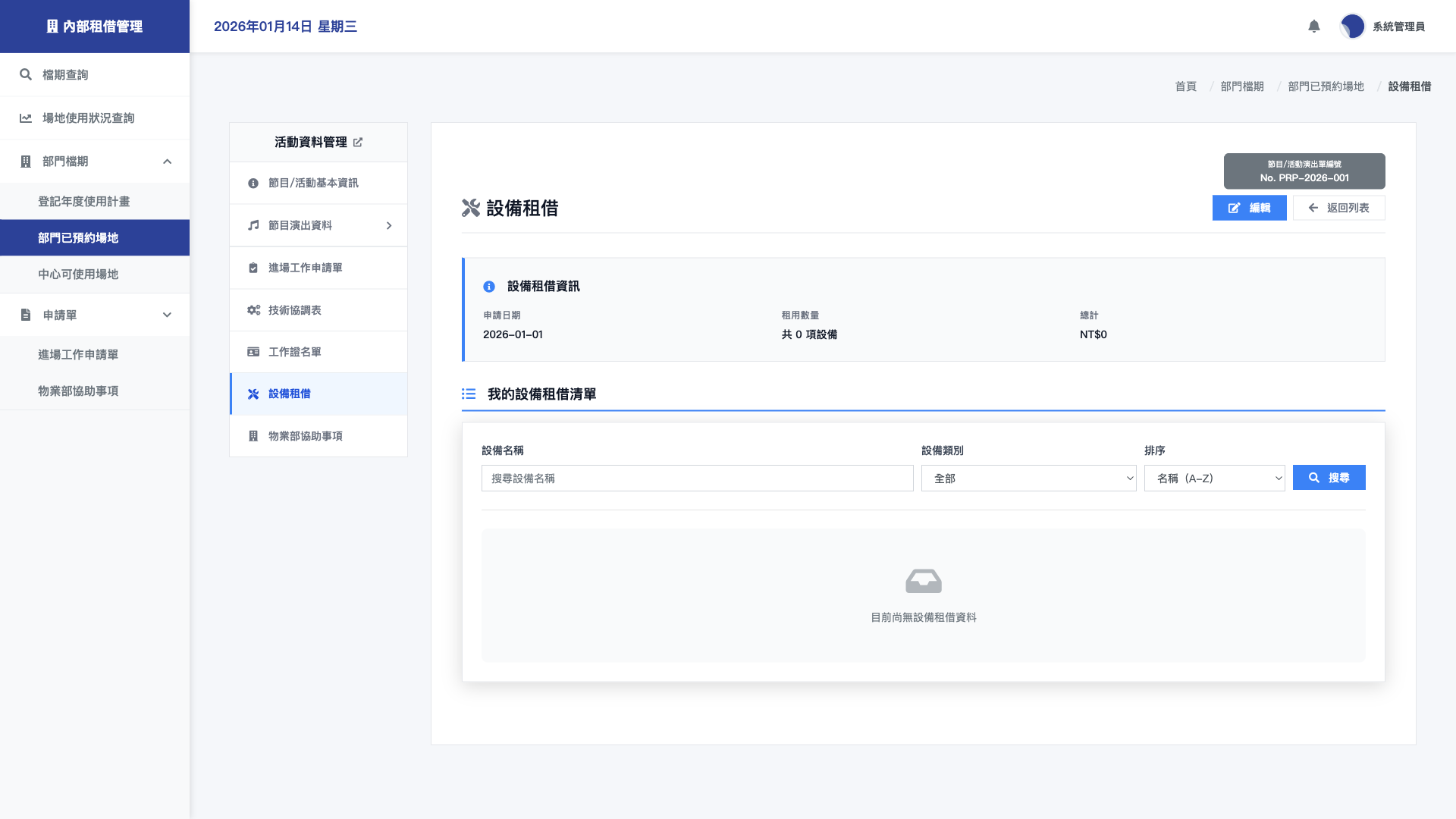Click the chart icon for 場地使用狀況查詢
Image resolution: width=1456 pixels, height=819 pixels.
(x=26, y=118)
